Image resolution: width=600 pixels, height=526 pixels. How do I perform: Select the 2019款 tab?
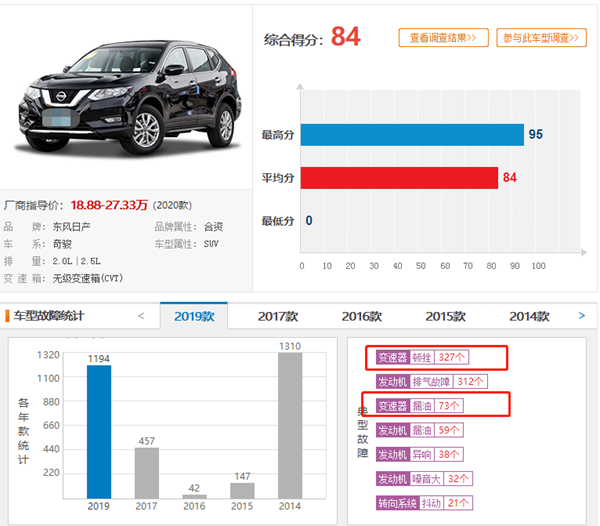194,316
